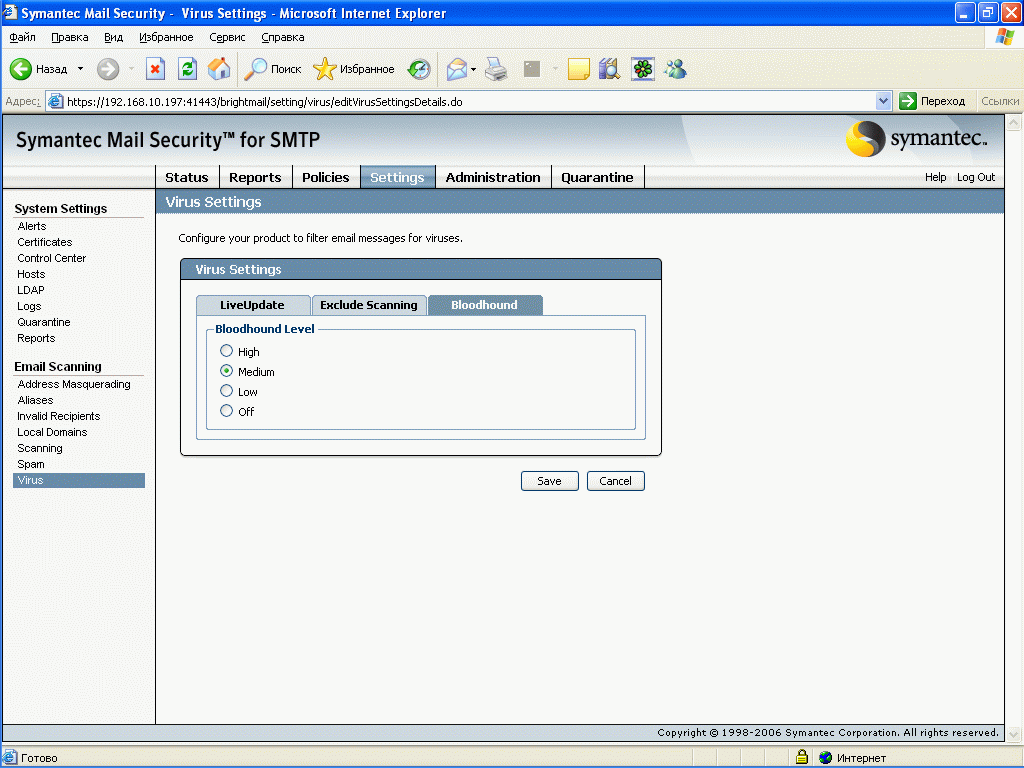The image size is (1024, 768).
Task: Open Поиск magnifier search icon
Action: tap(255, 69)
